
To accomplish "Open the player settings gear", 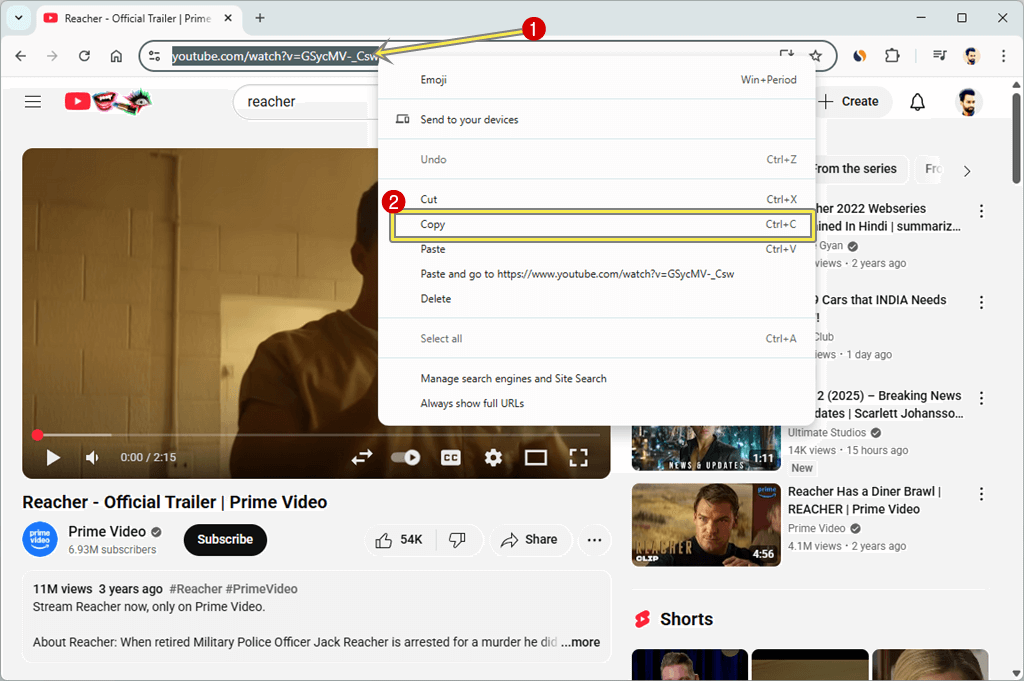I will tap(493, 458).
